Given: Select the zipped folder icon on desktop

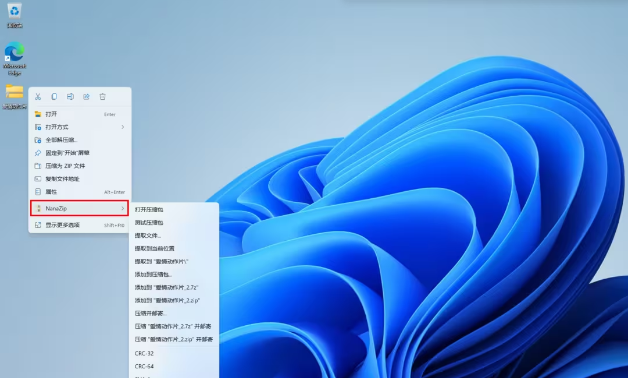Looking at the screenshot, I should coord(14,97).
